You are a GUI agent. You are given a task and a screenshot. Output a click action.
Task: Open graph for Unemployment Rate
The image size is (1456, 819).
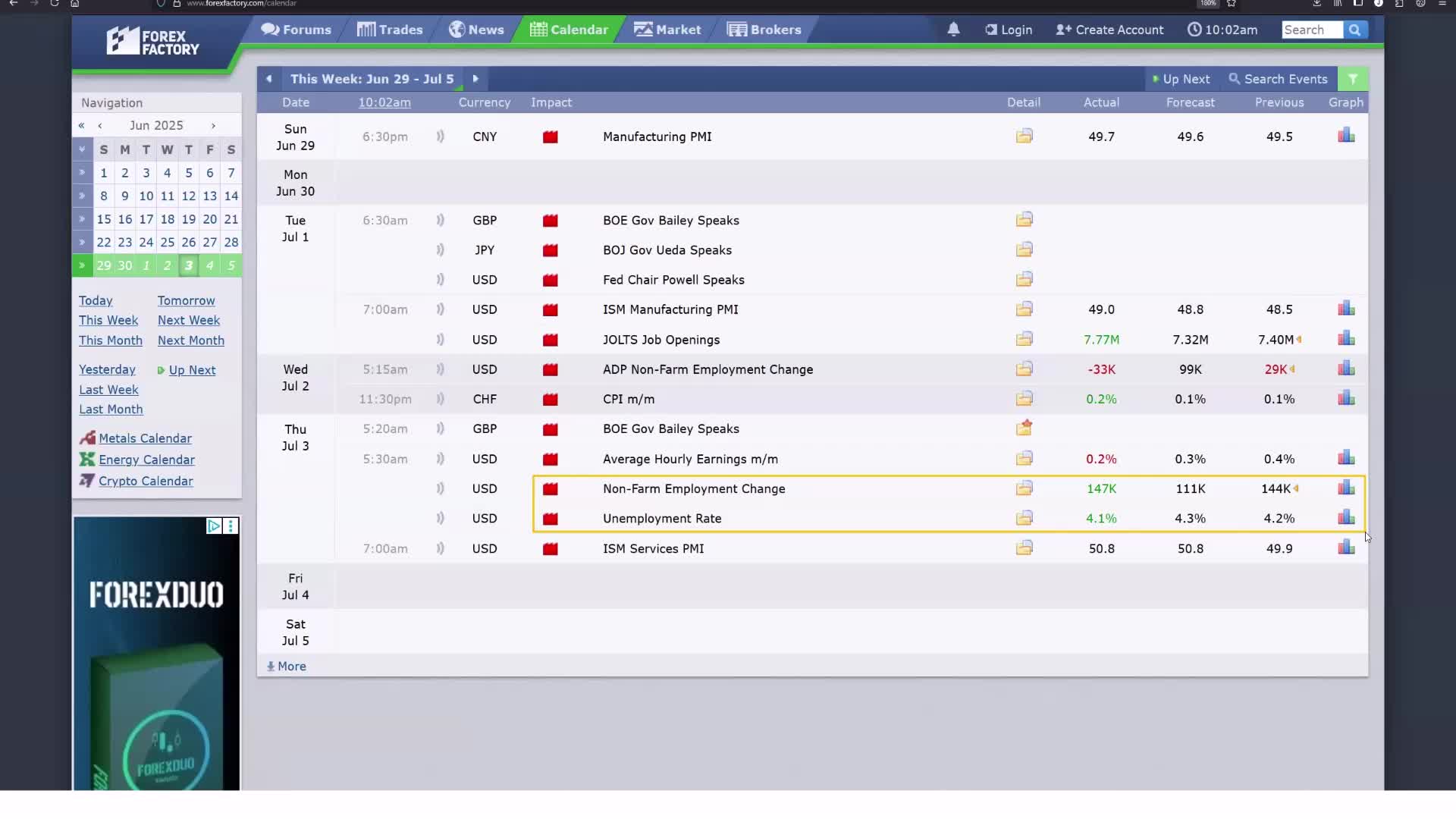(1346, 518)
